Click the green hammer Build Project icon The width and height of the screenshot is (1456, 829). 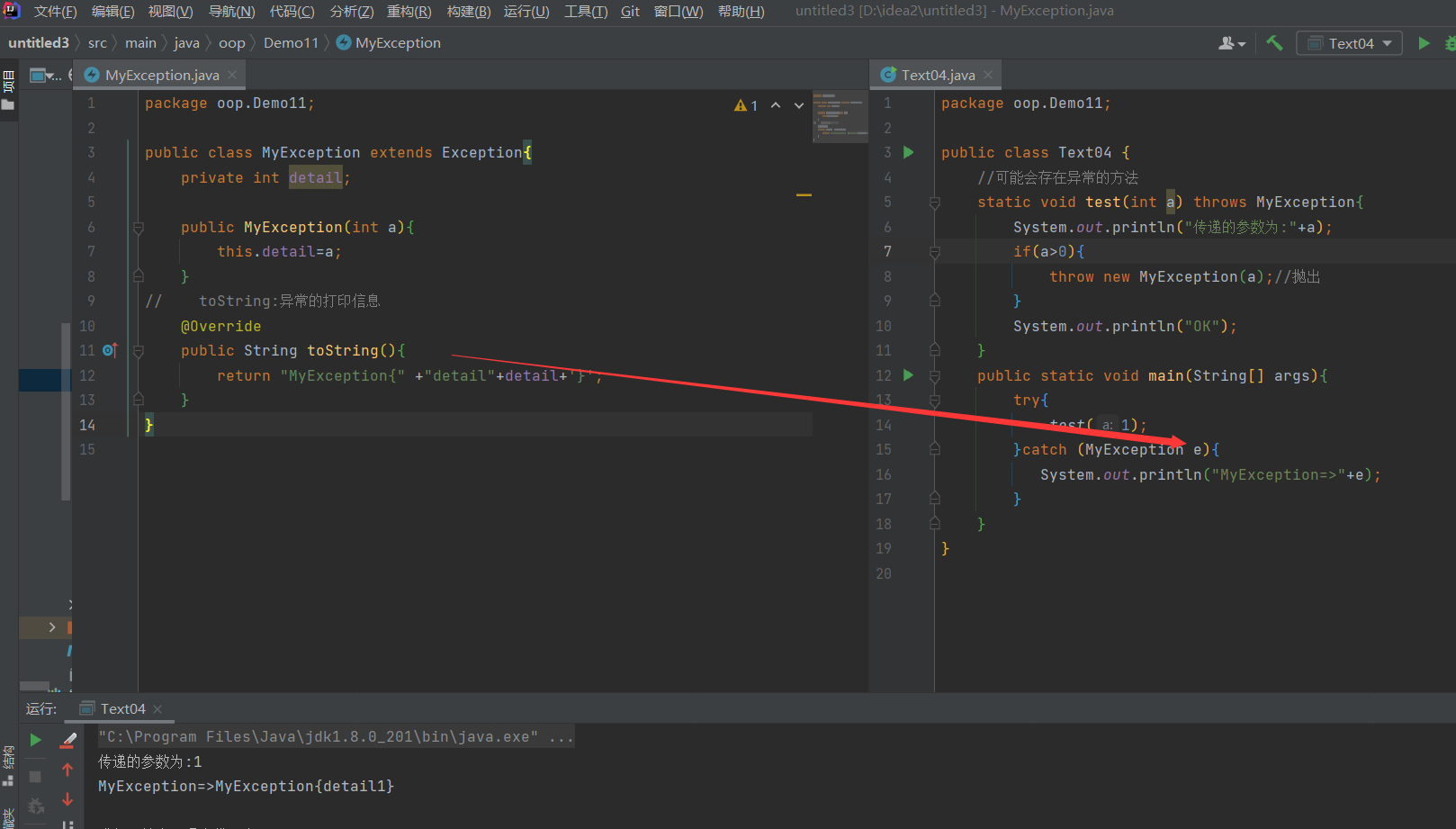click(x=1274, y=43)
